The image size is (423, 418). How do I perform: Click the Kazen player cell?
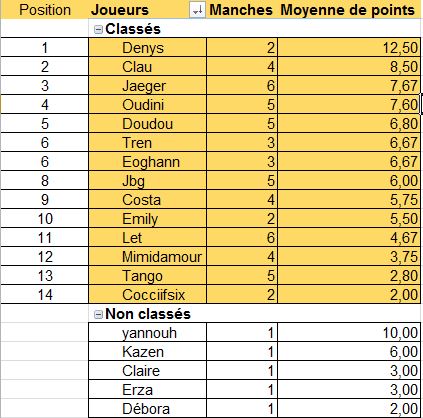tap(147, 351)
